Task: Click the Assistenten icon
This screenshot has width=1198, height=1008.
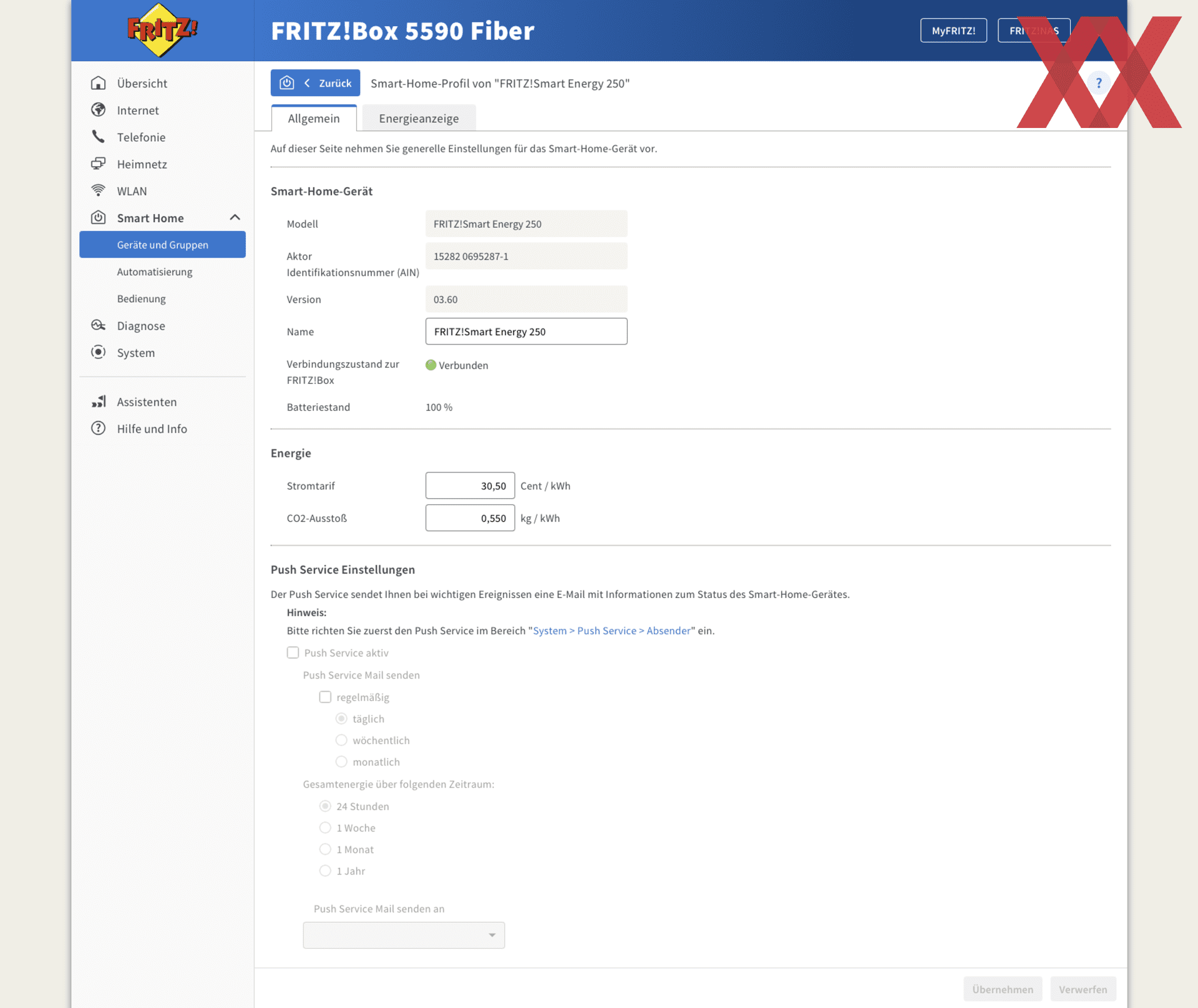Action: [98, 401]
